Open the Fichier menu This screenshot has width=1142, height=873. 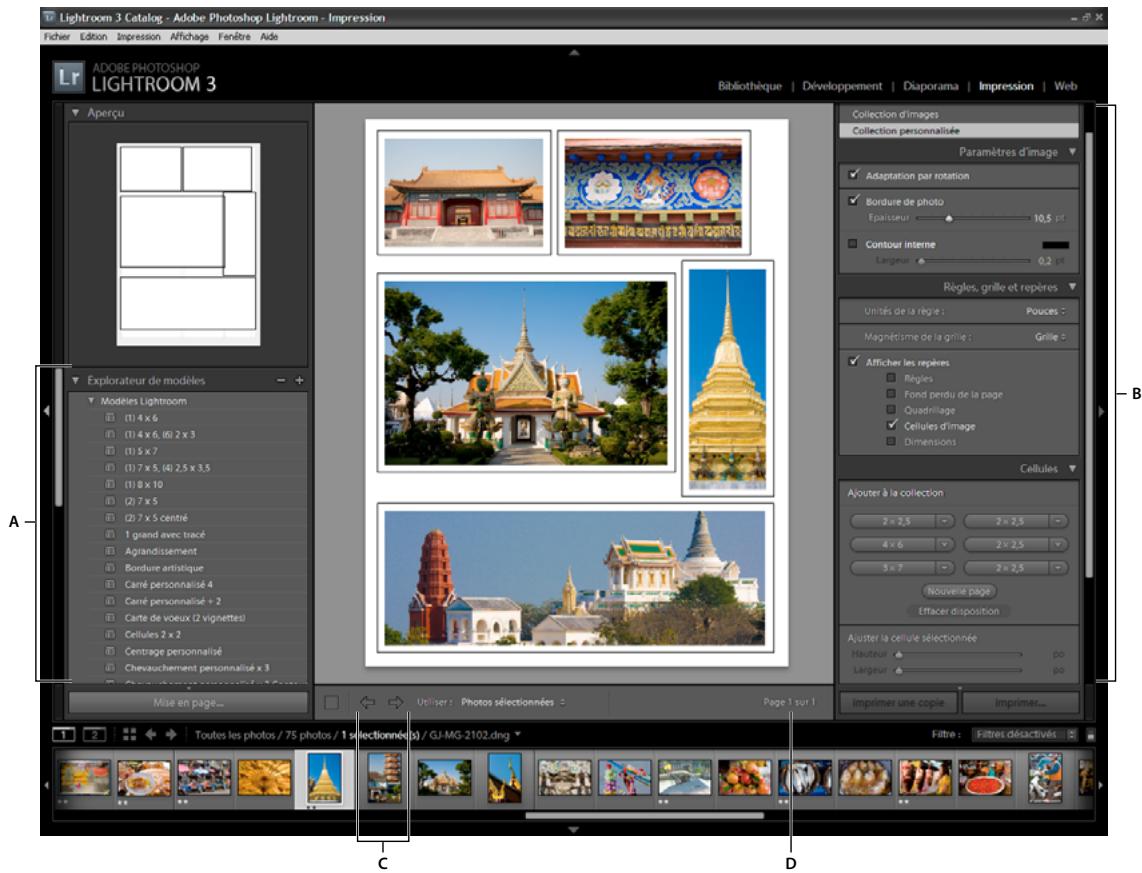(x=57, y=36)
